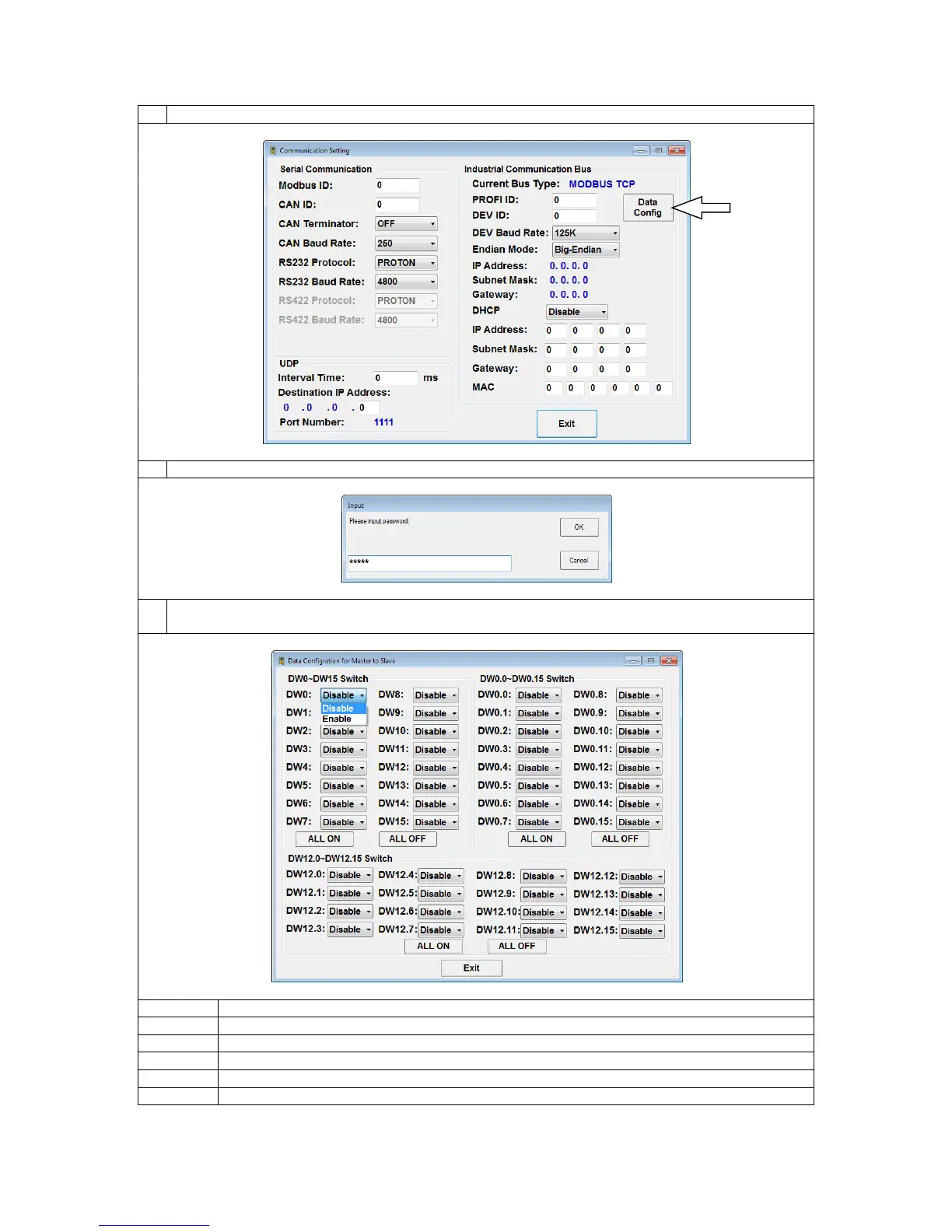Open the DW0.11 dropdown

pyautogui.click(x=639, y=750)
